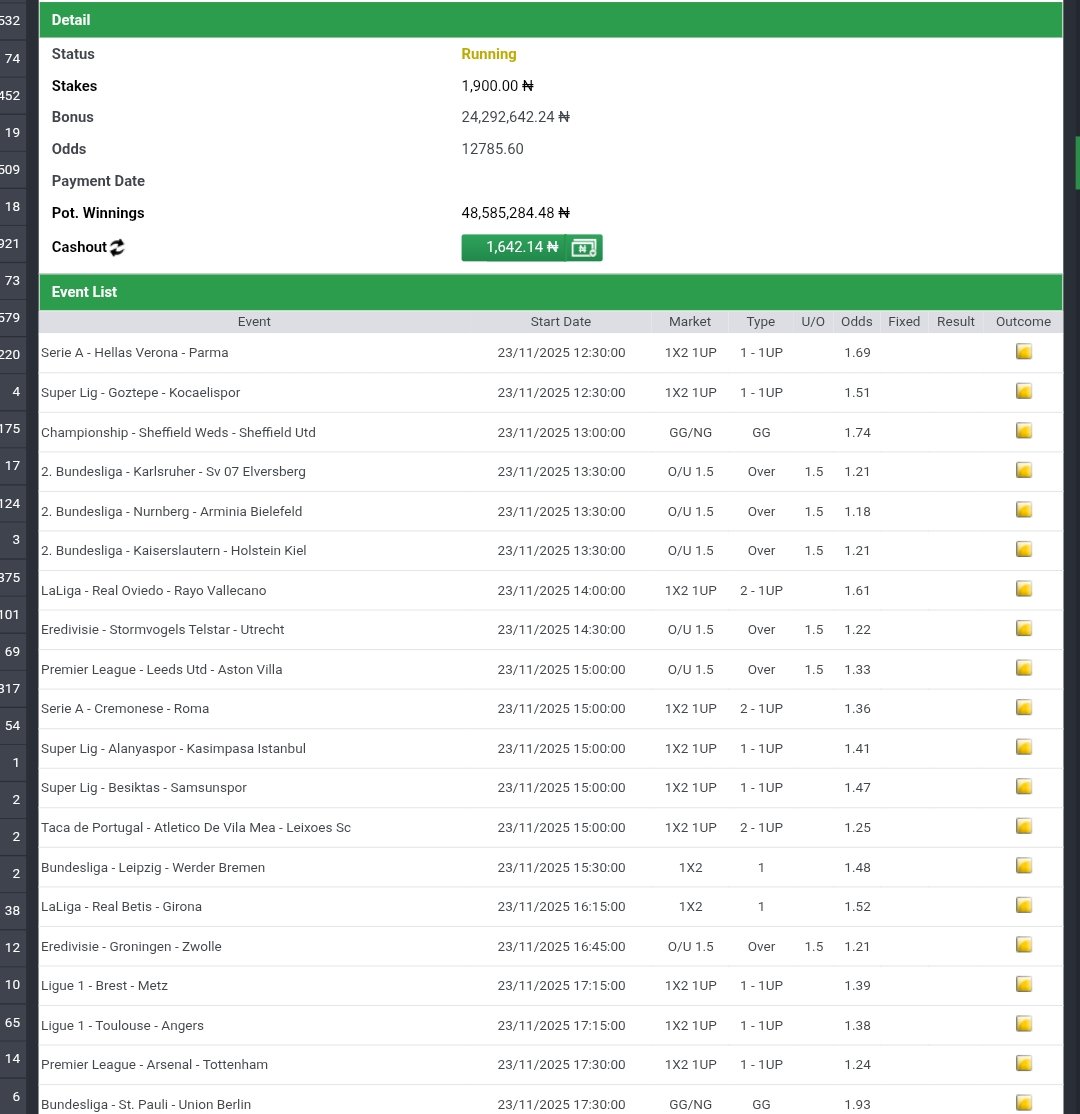Click the Event column header
The height and width of the screenshot is (1114, 1080).
coord(254,321)
